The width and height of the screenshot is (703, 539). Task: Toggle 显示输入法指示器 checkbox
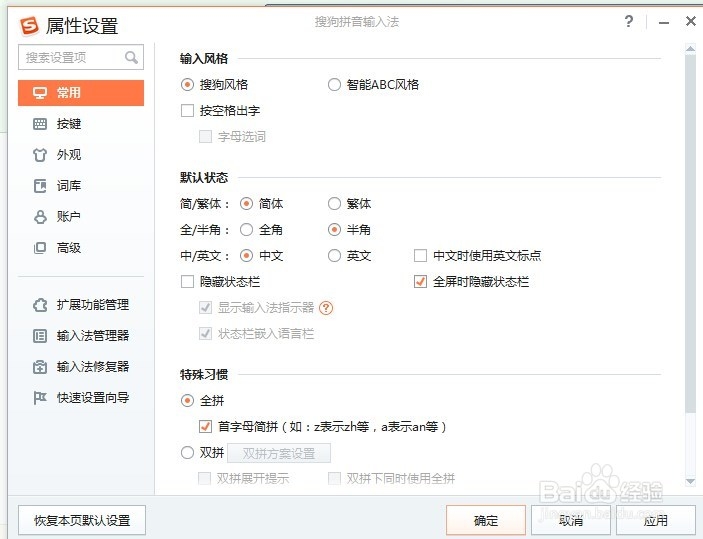tap(205, 308)
